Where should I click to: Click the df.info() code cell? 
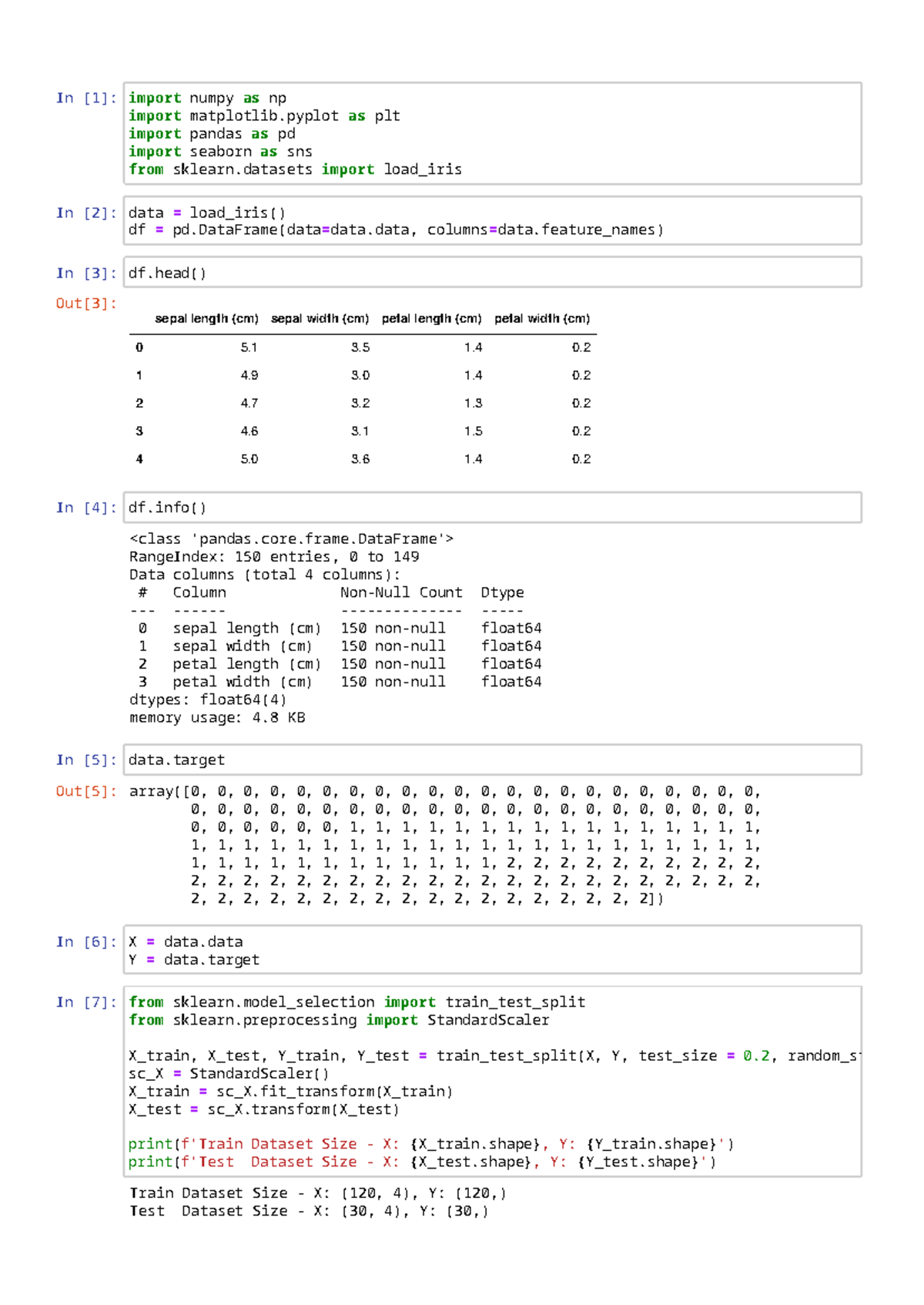(x=491, y=508)
